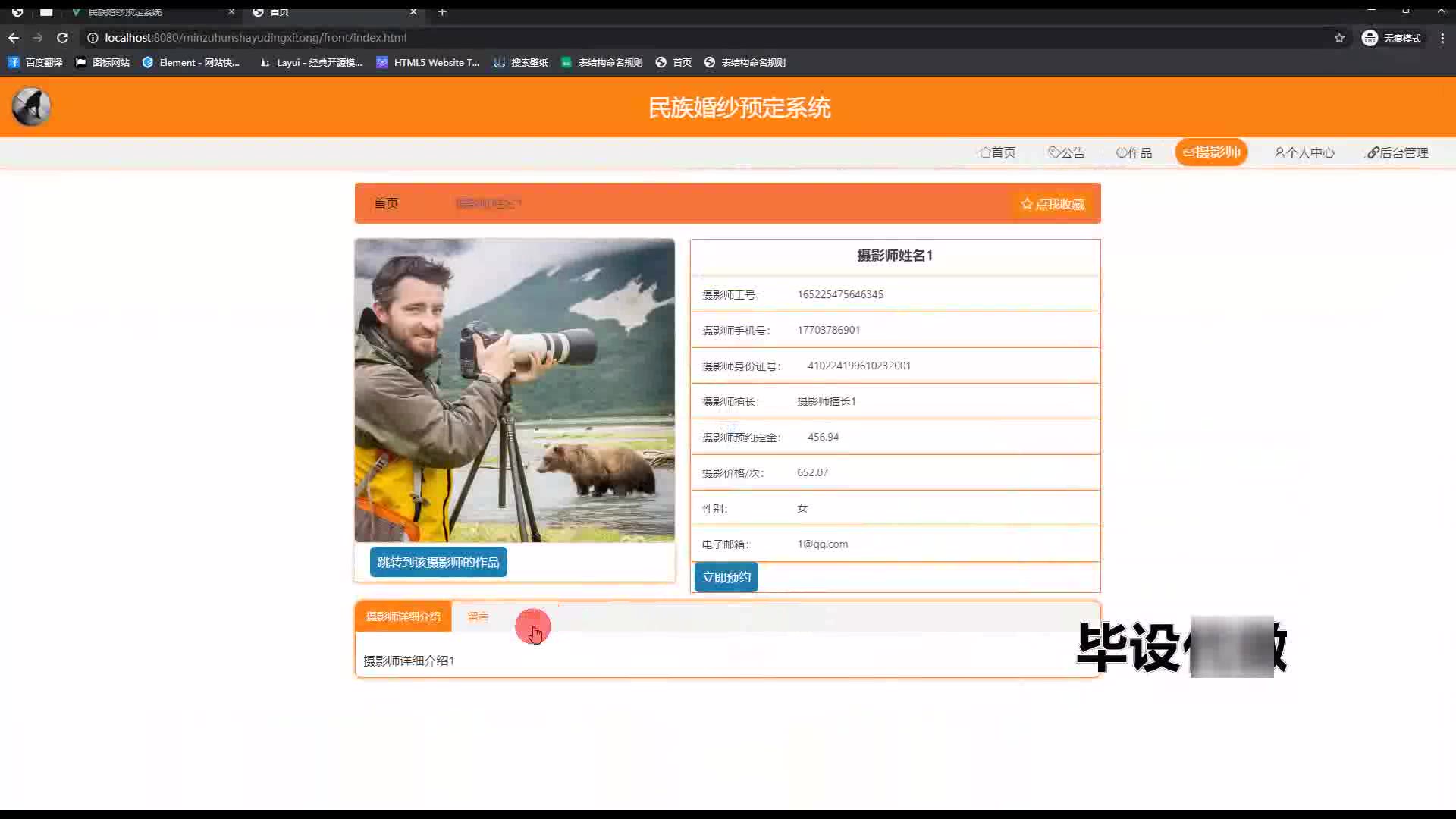Open the Element - 网站快 bookmark
The width and height of the screenshot is (1456, 819).
191,62
